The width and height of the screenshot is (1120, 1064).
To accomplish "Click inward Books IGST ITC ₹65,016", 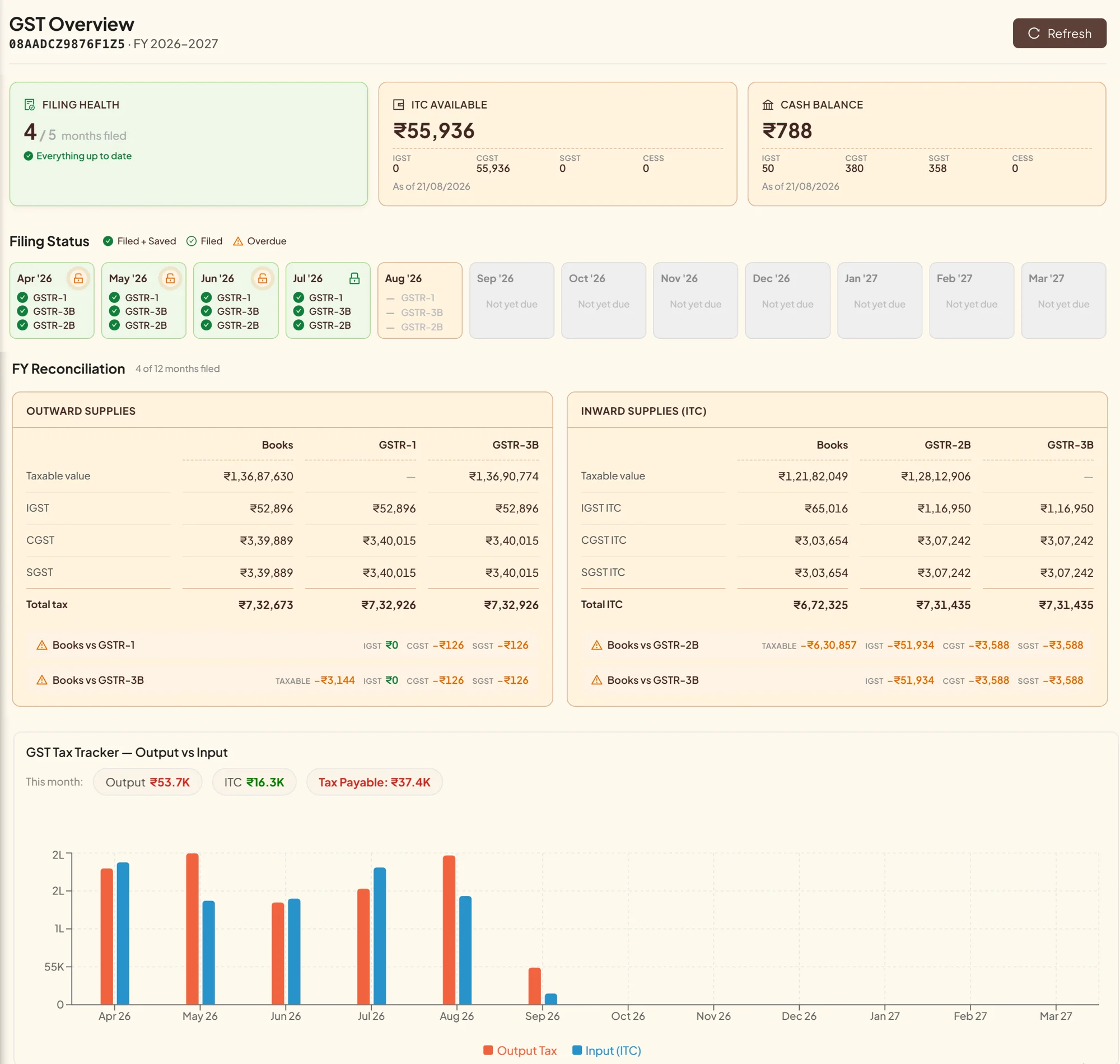I will point(826,508).
